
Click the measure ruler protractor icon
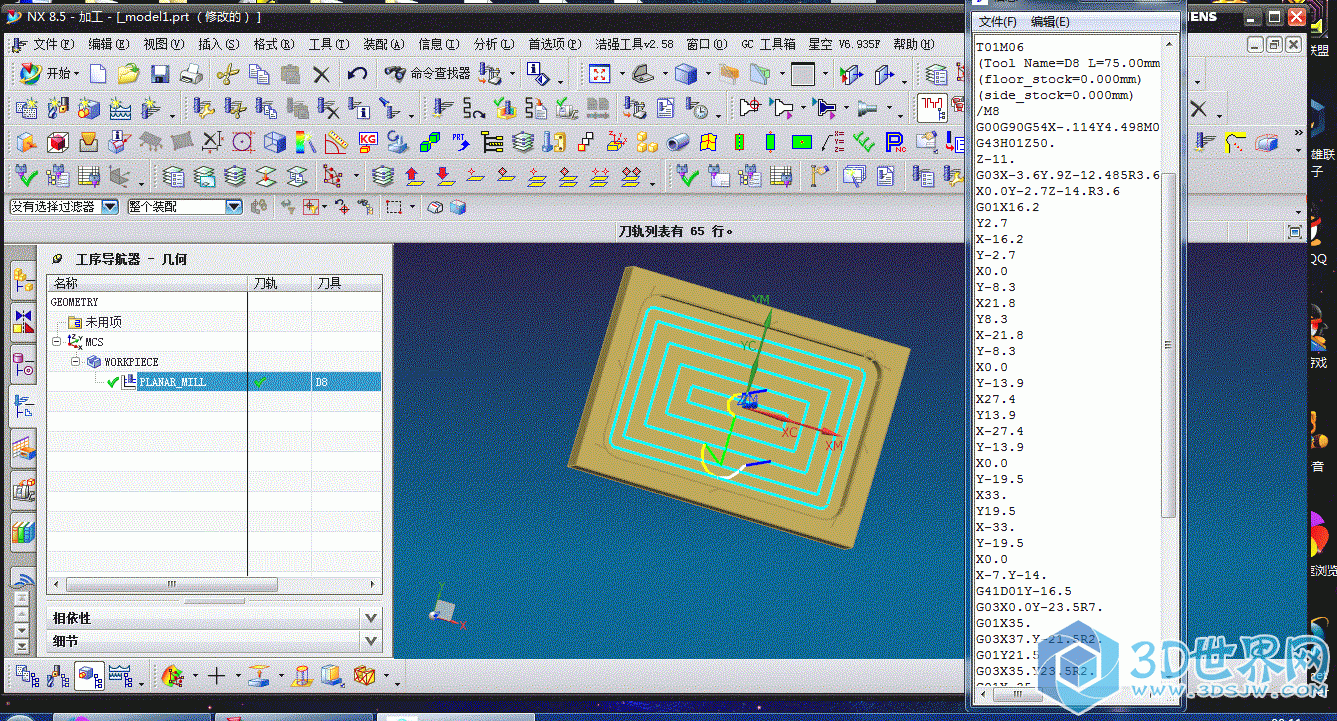(337, 142)
